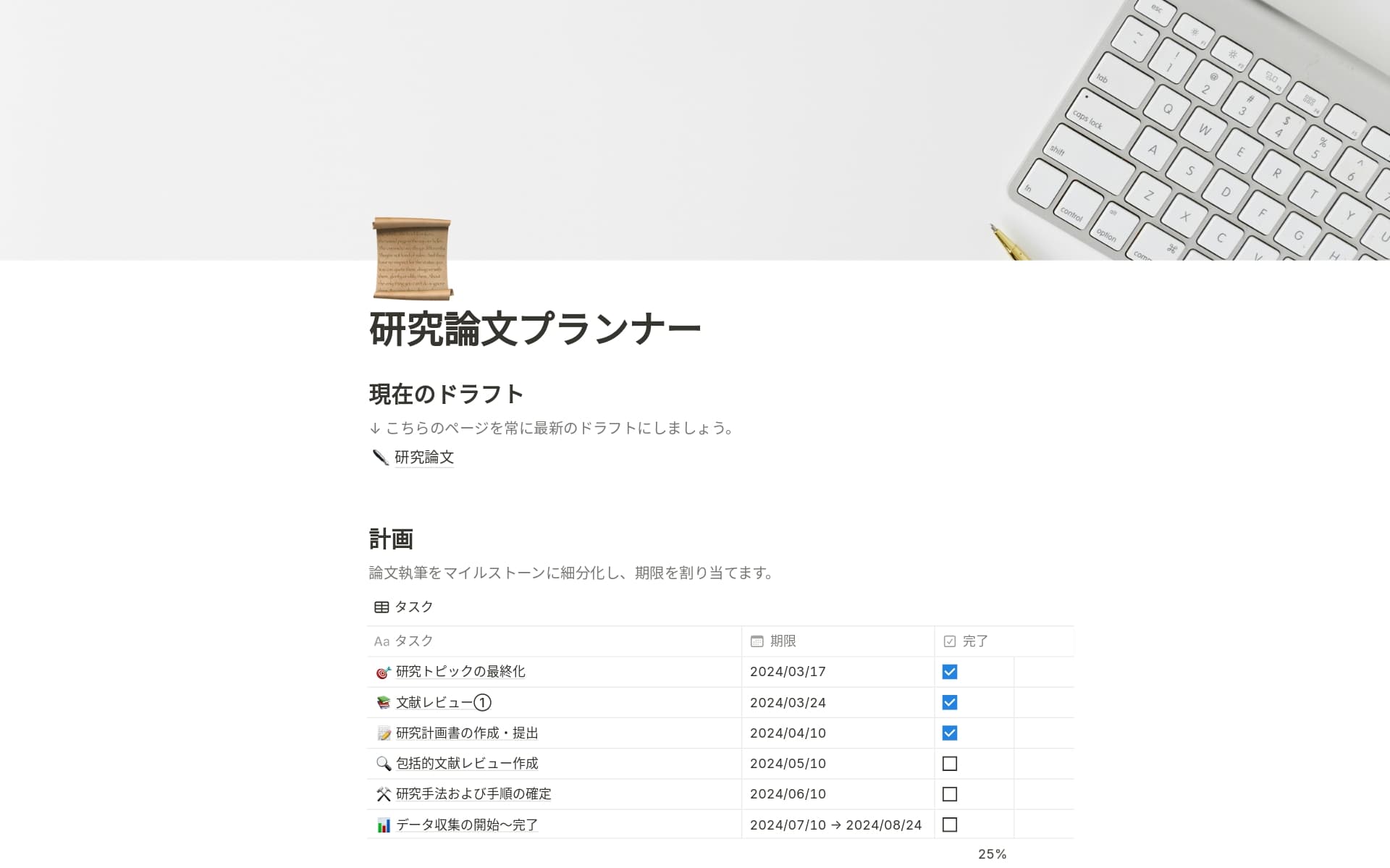The width and height of the screenshot is (1390, 868).
Task: Click the pen icon beside 研究論文
Action: (x=380, y=457)
